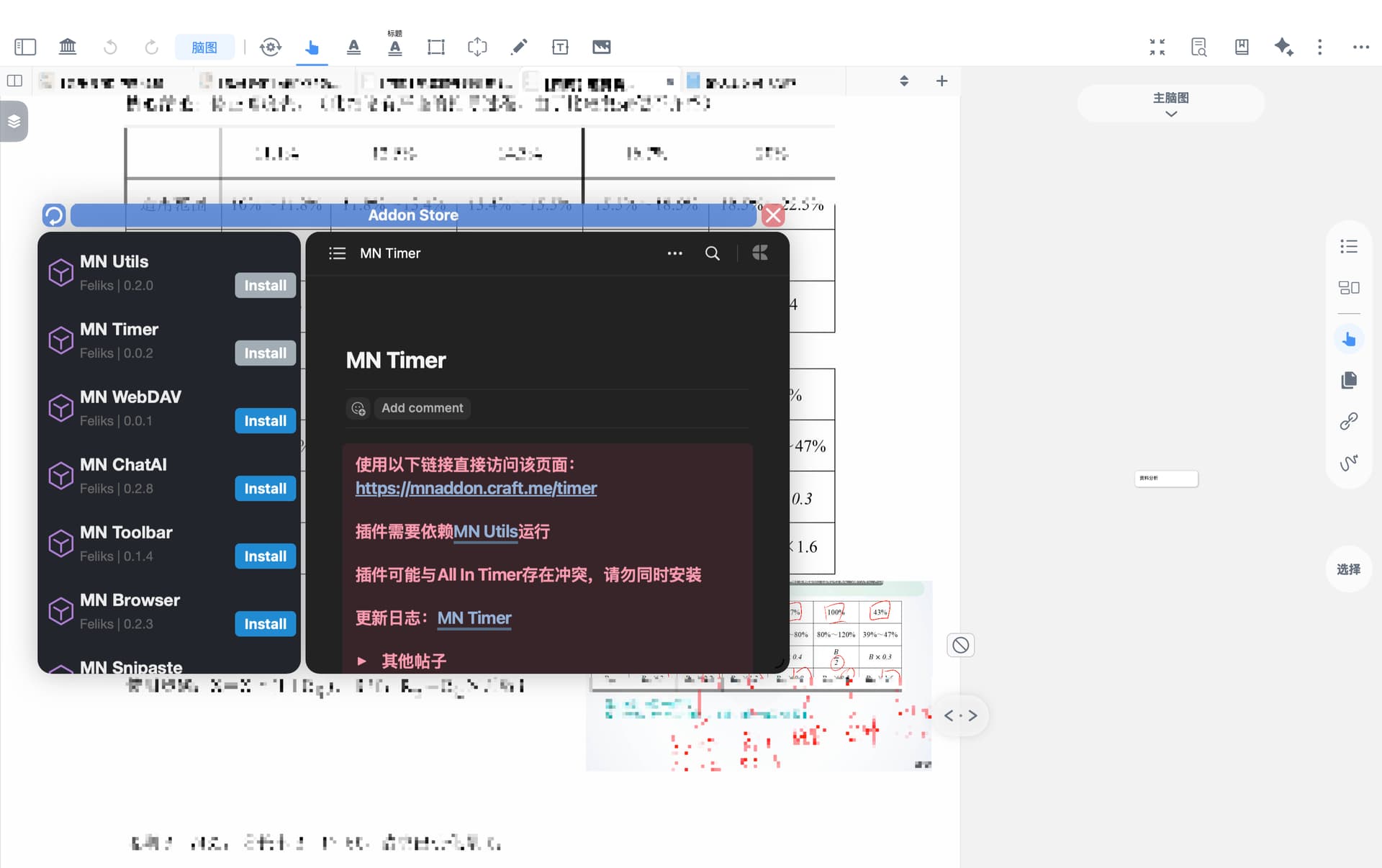The width and height of the screenshot is (1382, 868).
Task: Click the pencil drawing tool
Action: [519, 47]
